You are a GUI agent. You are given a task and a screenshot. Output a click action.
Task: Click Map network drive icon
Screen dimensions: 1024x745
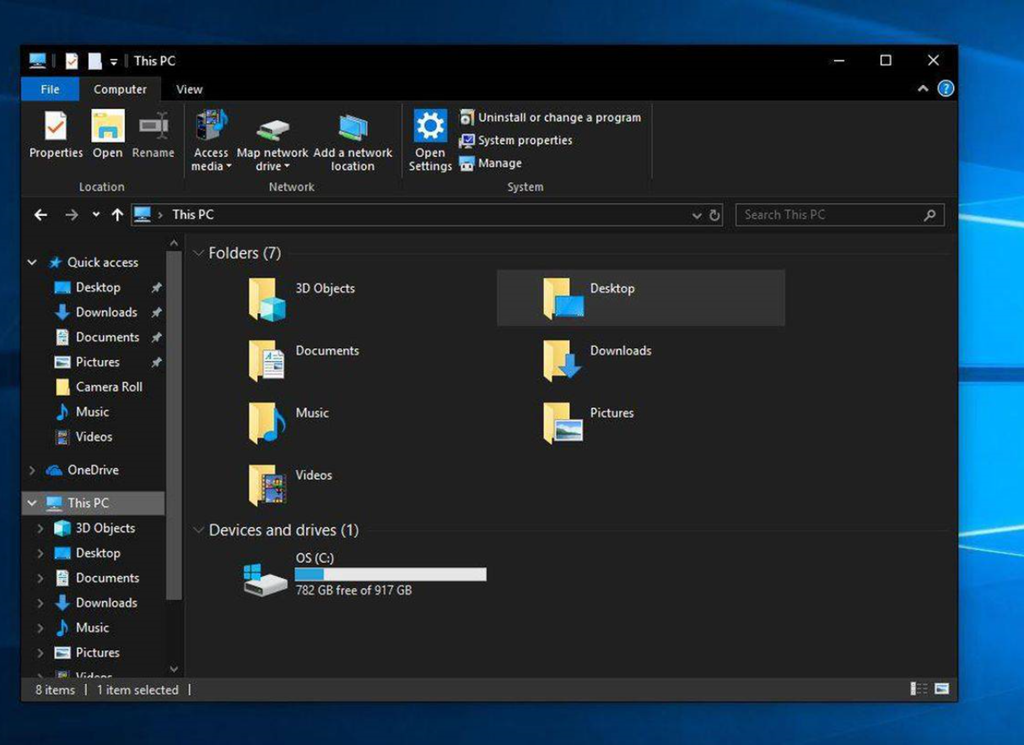point(272,130)
